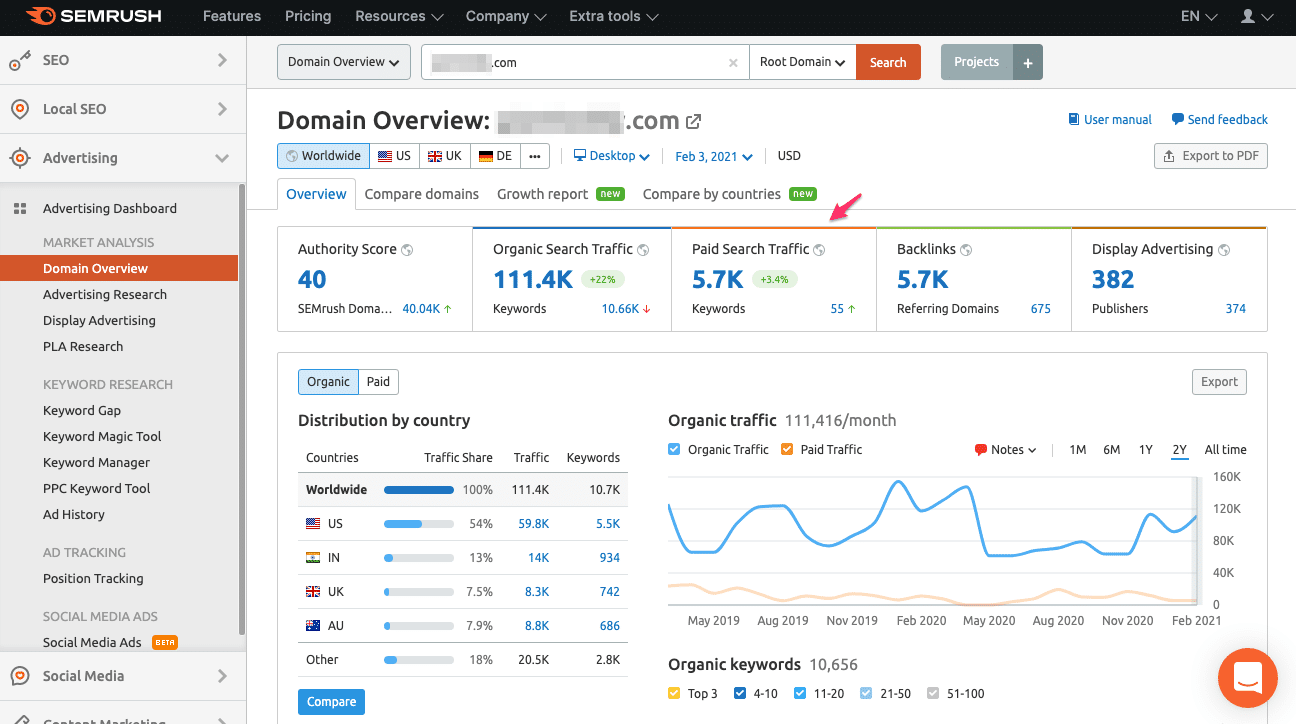
Task: Click the plus icon next to Projects
Action: tap(1028, 62)
